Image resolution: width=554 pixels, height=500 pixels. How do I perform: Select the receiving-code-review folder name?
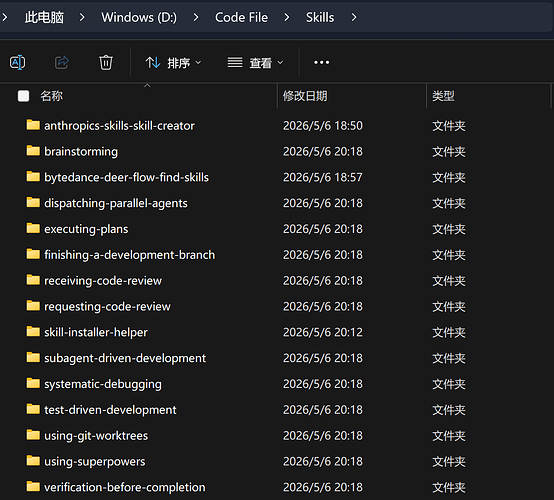point(103,281)
